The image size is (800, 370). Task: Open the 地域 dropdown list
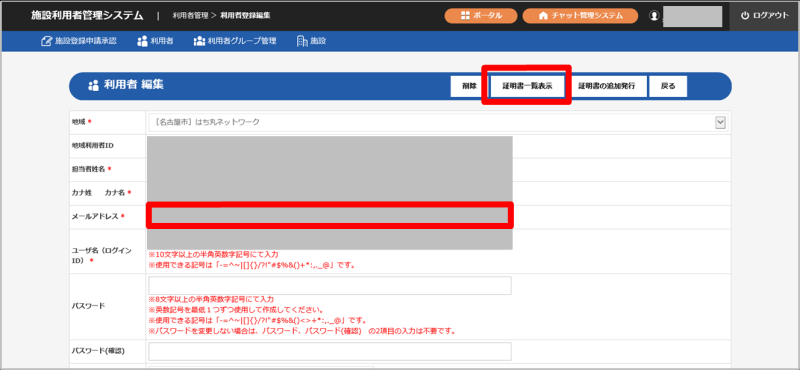click(437, 122)
